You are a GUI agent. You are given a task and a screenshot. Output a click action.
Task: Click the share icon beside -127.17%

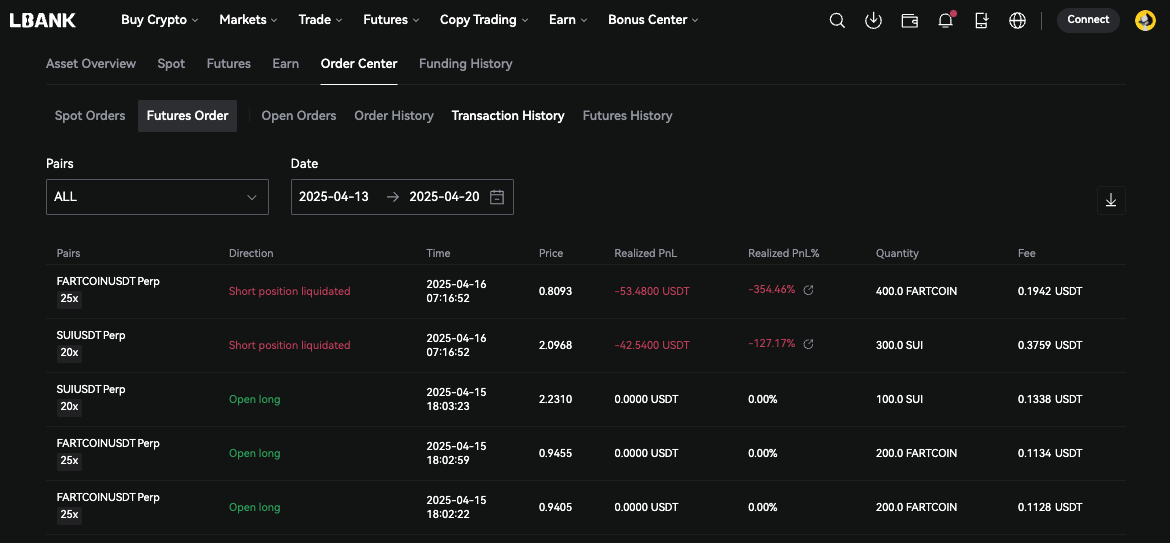[809, 344]
